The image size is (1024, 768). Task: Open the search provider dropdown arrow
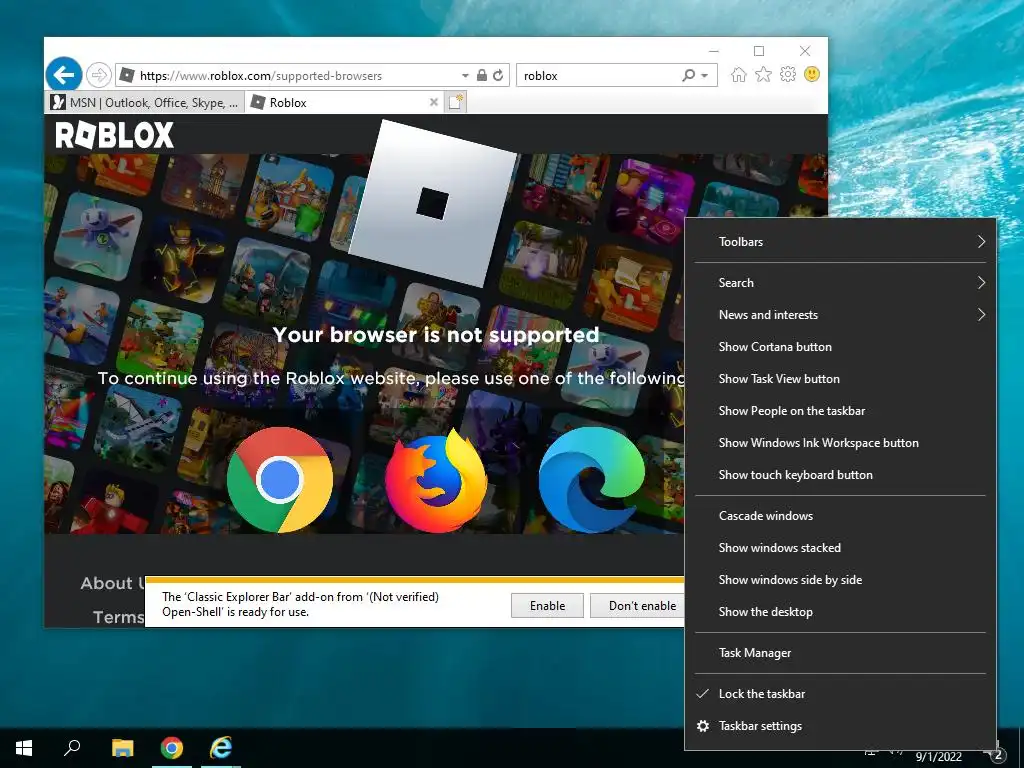click(x=705, y=76)
